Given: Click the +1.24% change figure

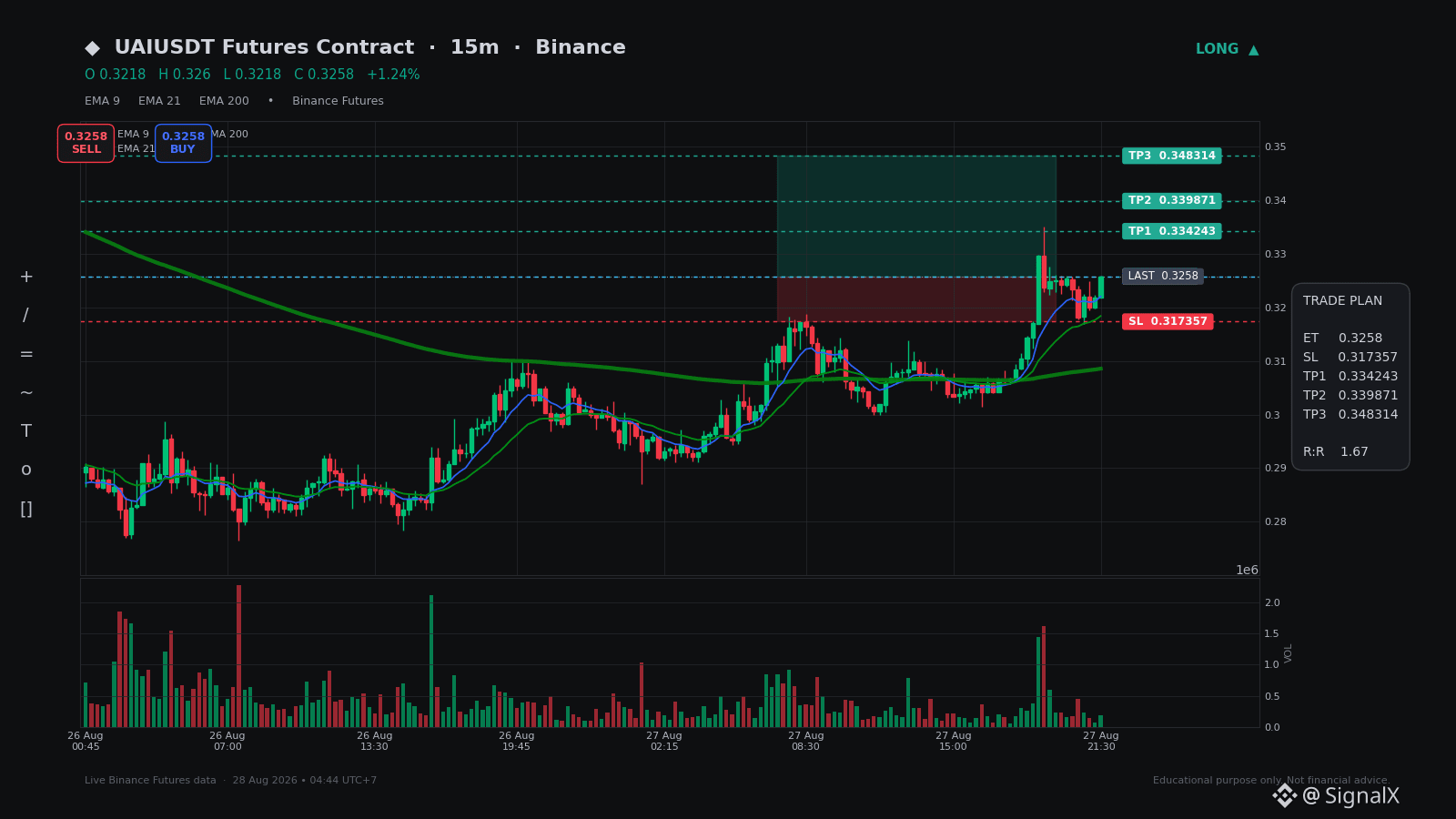Looking at the screenshot, I should tap(393, 75).
